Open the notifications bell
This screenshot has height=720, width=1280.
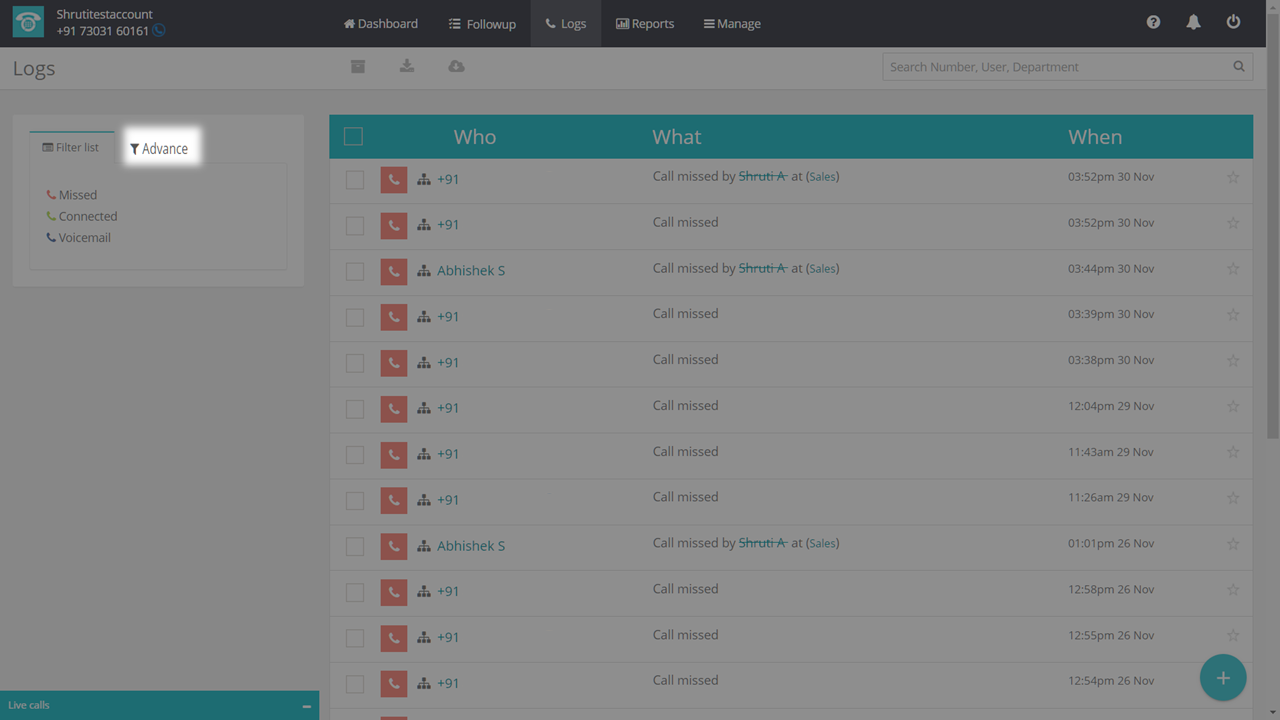point(1193,22)
